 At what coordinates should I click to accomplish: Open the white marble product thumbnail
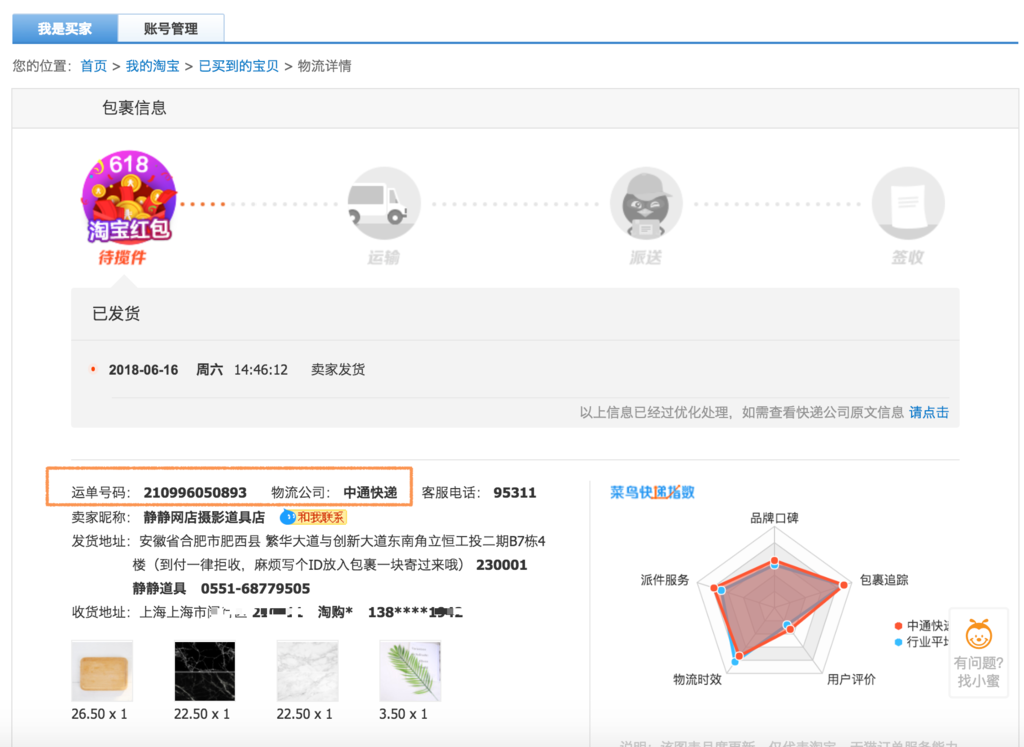pyautogui.click(x=308, y=671)
